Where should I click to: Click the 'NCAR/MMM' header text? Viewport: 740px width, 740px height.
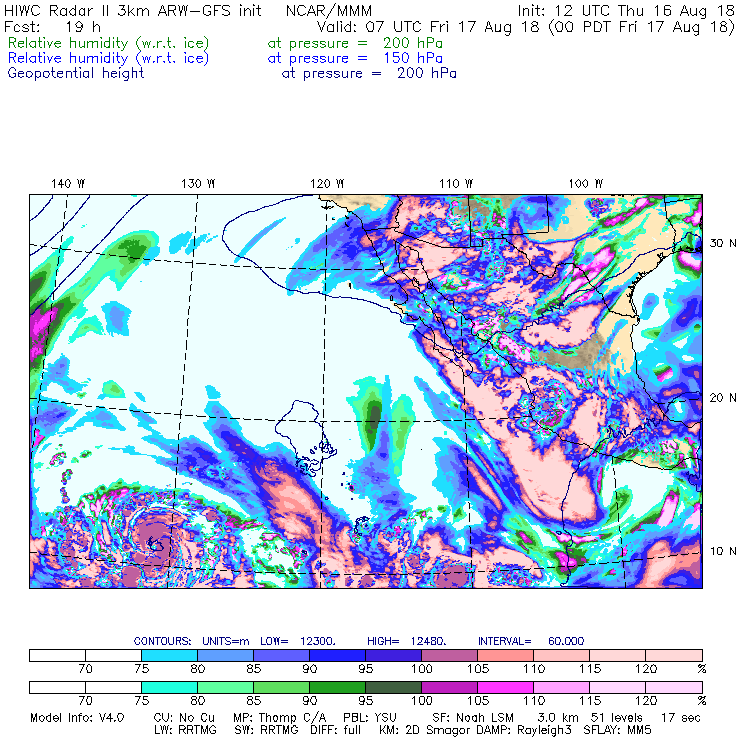[329, 11]
